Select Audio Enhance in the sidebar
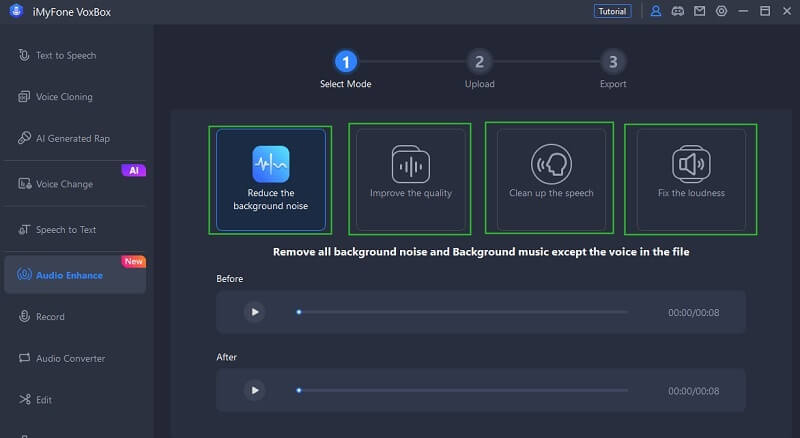The width and height of the screenshot is (800, 438). click(x=74, y=274)
